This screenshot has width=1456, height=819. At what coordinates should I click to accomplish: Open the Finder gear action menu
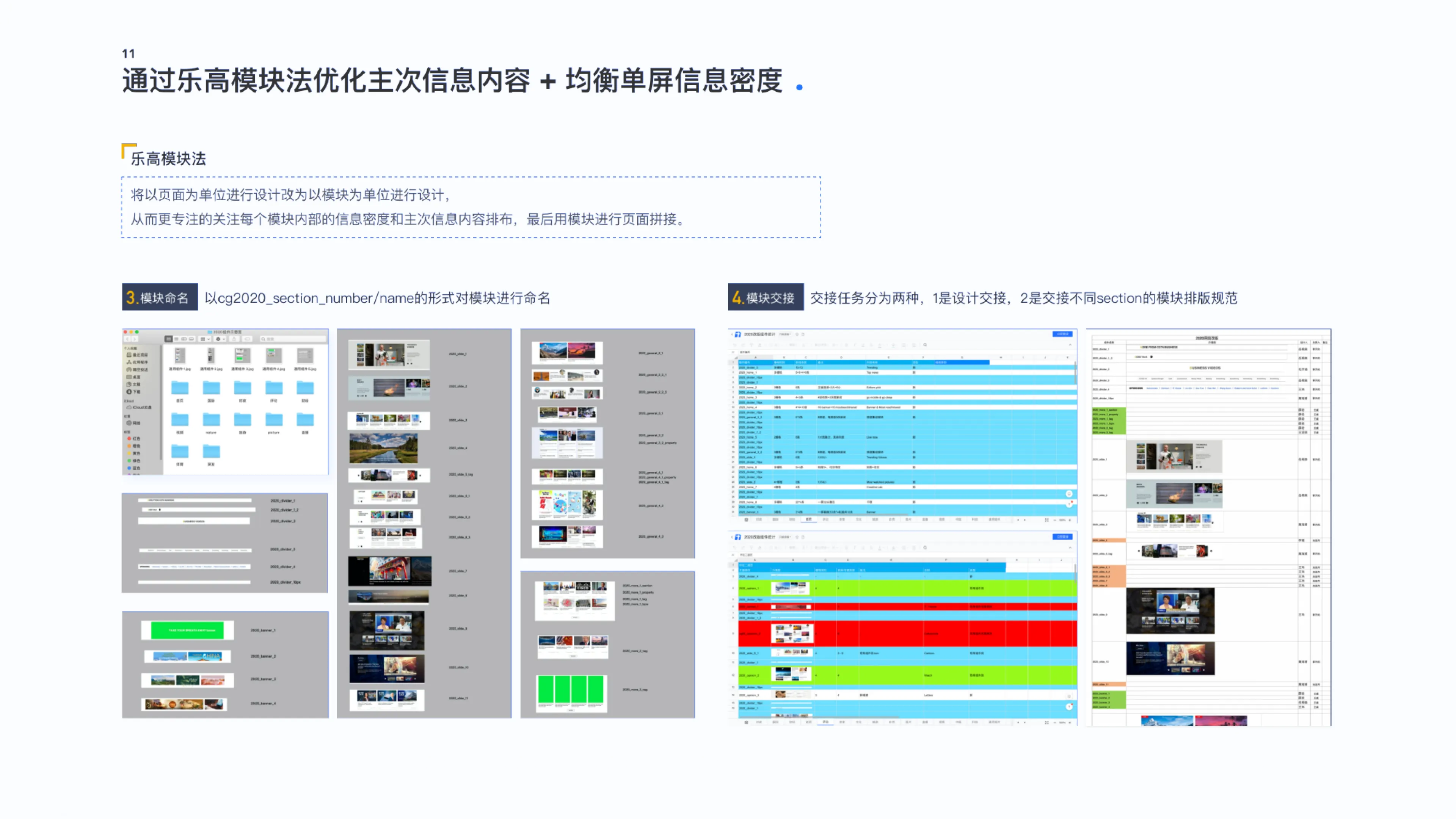pos(220,339)
